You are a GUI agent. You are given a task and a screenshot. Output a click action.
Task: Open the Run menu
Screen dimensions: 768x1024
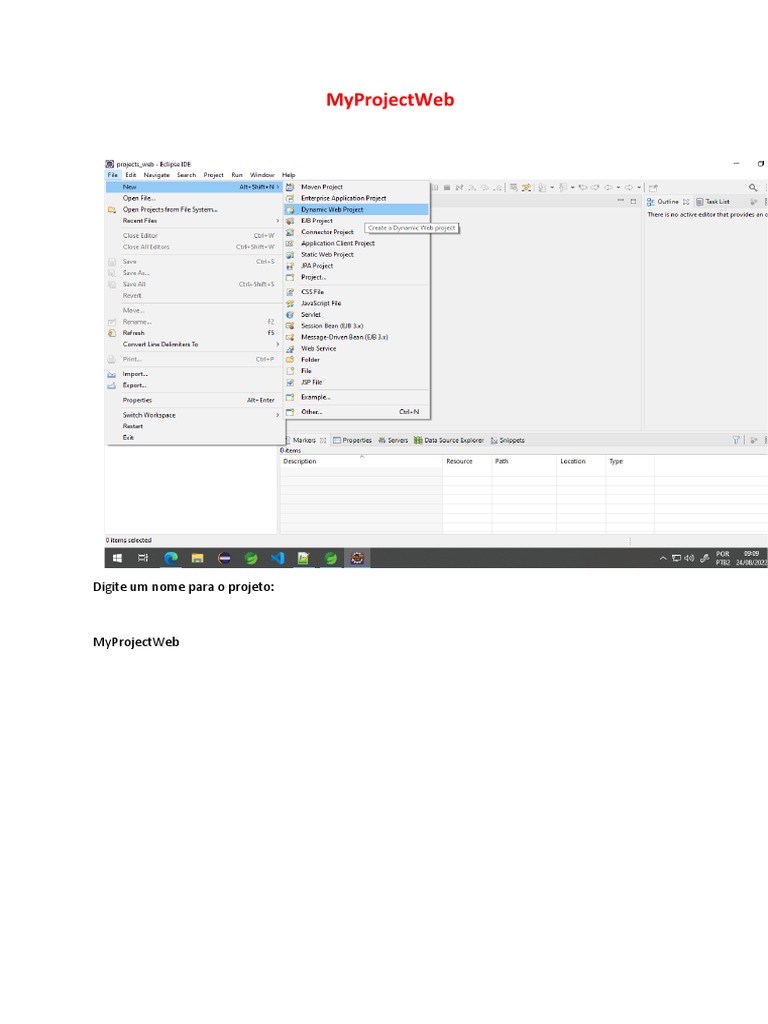click(x=237, y=175)
